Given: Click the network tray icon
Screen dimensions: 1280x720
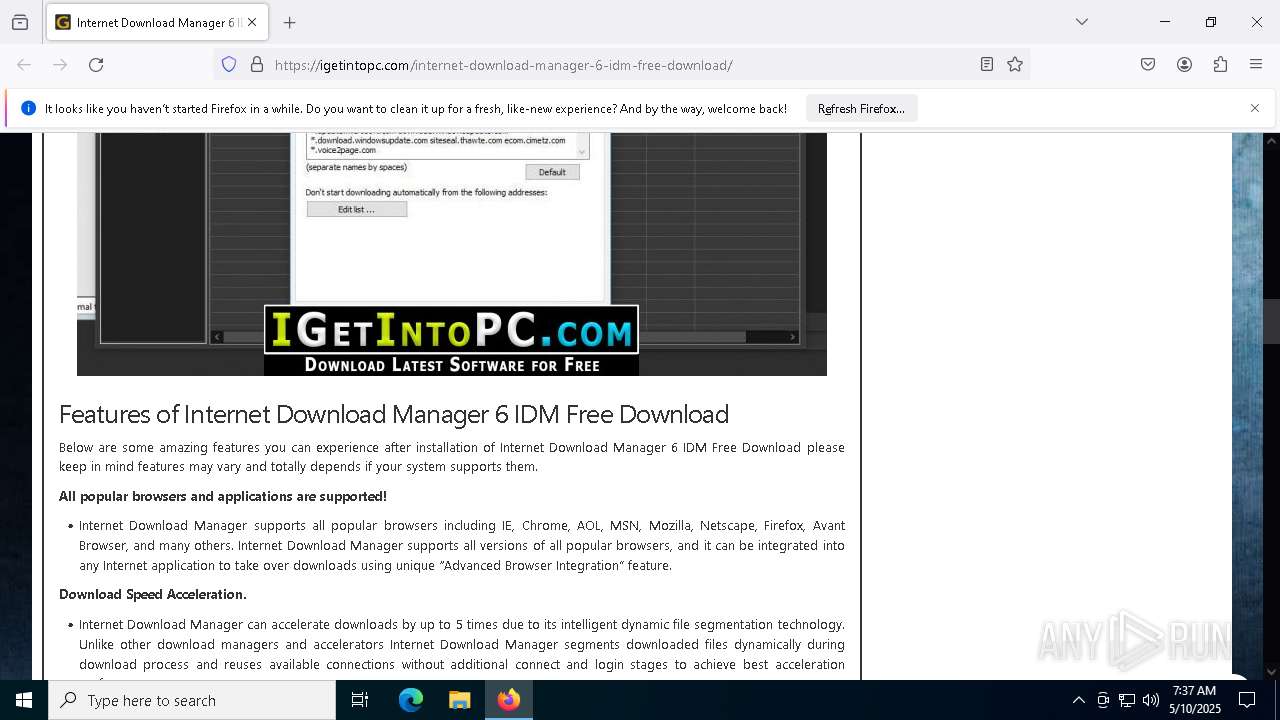Looking at the screenshot, I should 1127,700.
